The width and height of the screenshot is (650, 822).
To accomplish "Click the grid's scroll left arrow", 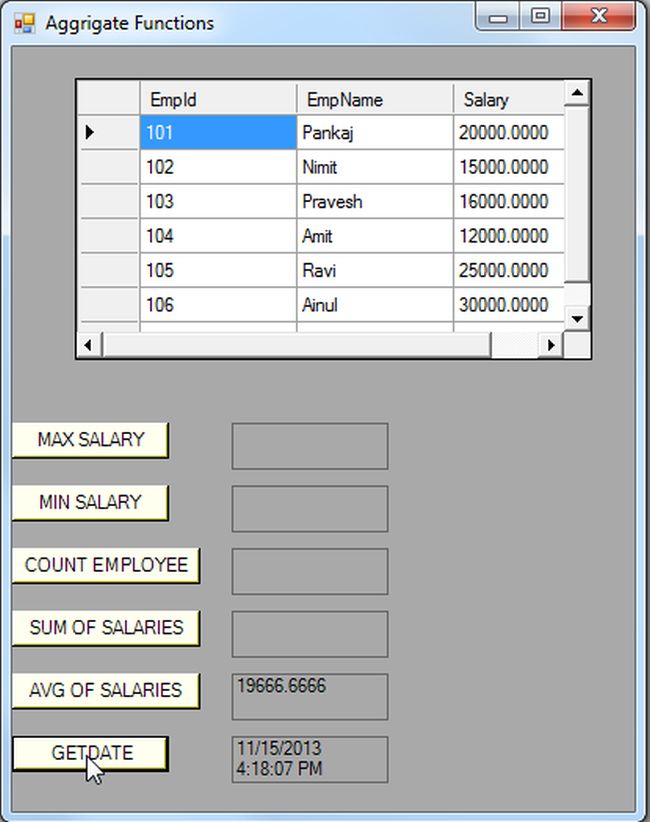I will pyautogui.click(x=88, y=345).
